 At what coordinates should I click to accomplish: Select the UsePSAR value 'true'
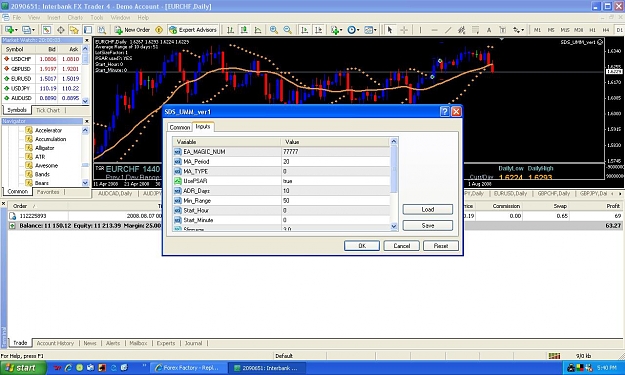click(335, 181)
